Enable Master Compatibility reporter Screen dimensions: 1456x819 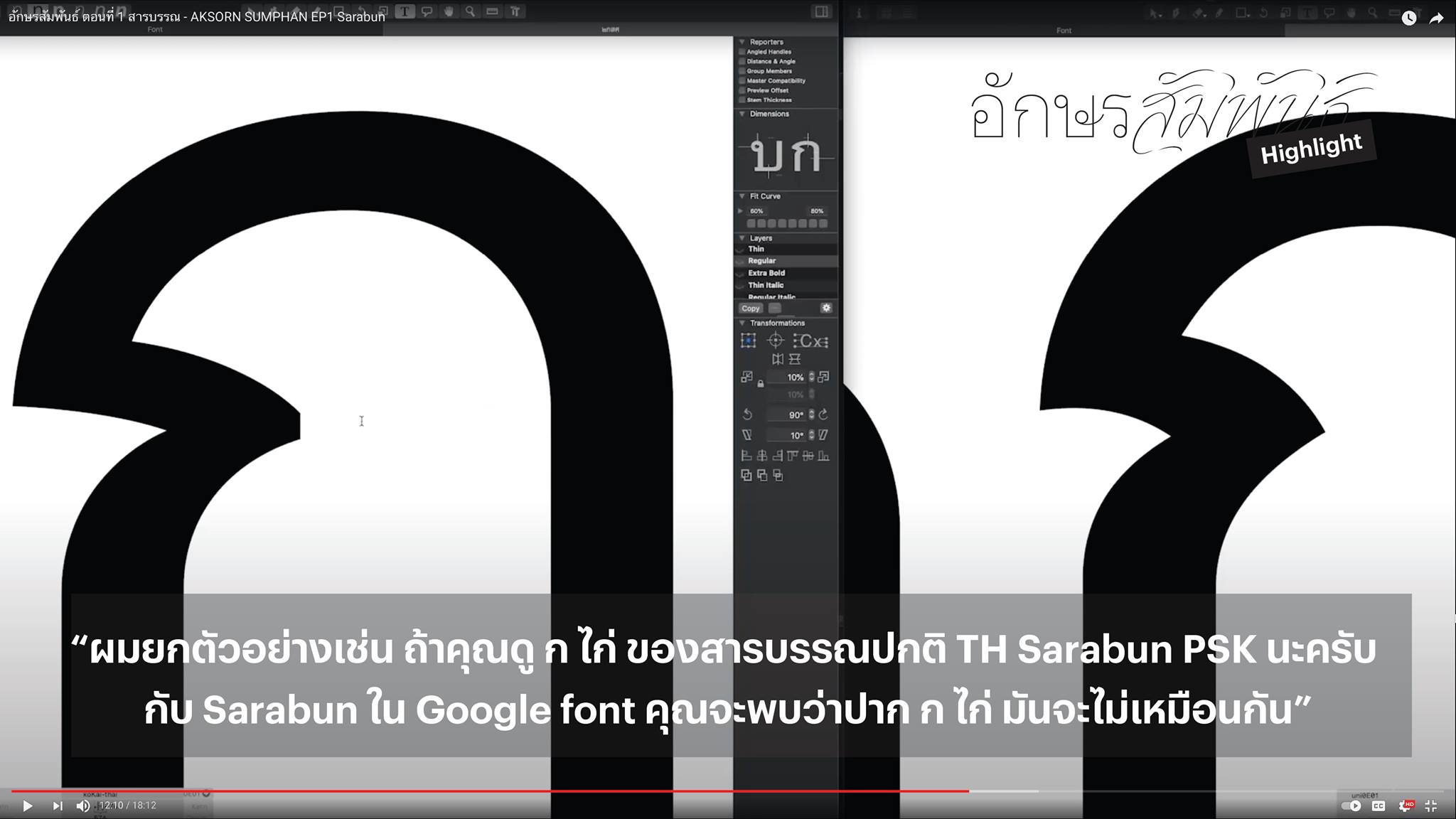pyautogui.click(x=742, y=80)
